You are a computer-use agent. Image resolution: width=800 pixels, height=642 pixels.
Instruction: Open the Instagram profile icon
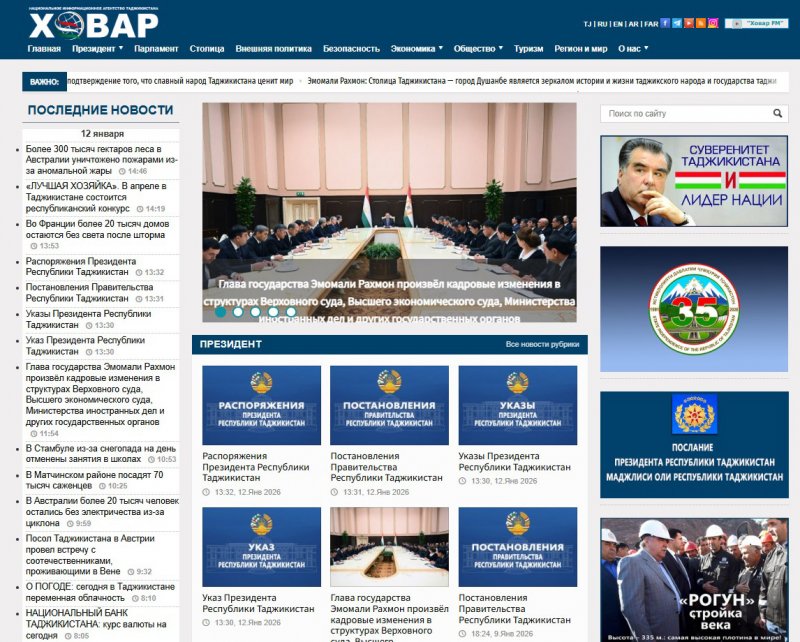(713, 23)
